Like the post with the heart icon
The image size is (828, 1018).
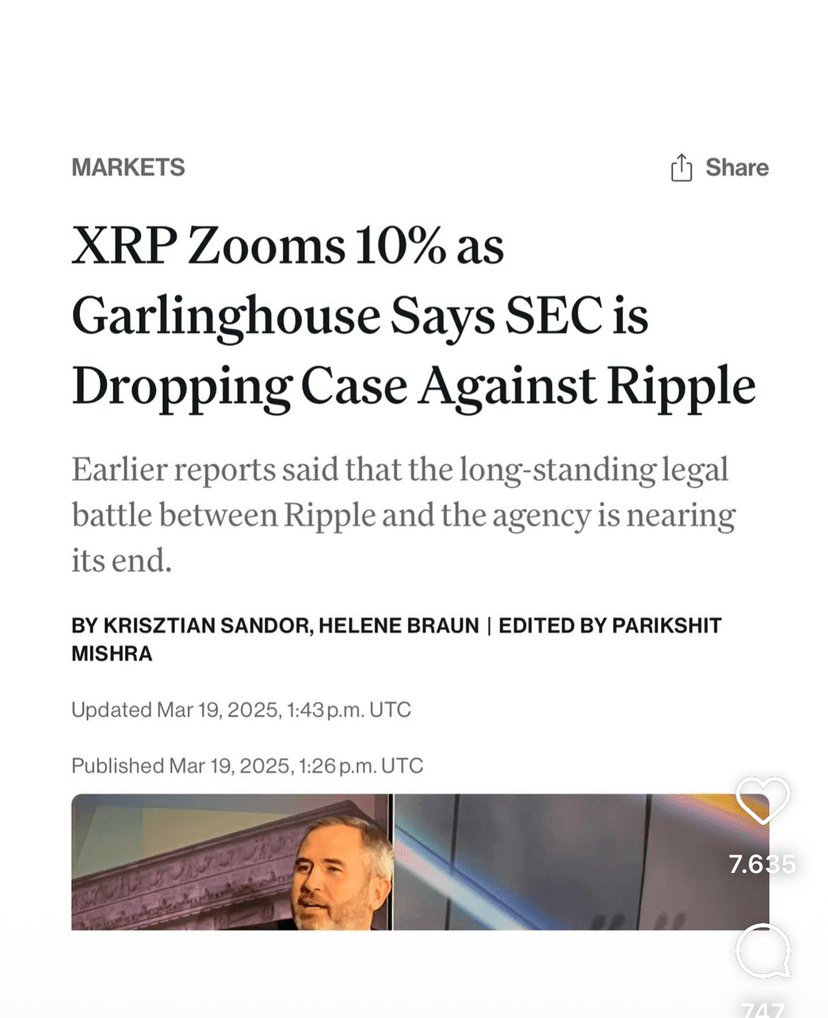tap(763, 801)
